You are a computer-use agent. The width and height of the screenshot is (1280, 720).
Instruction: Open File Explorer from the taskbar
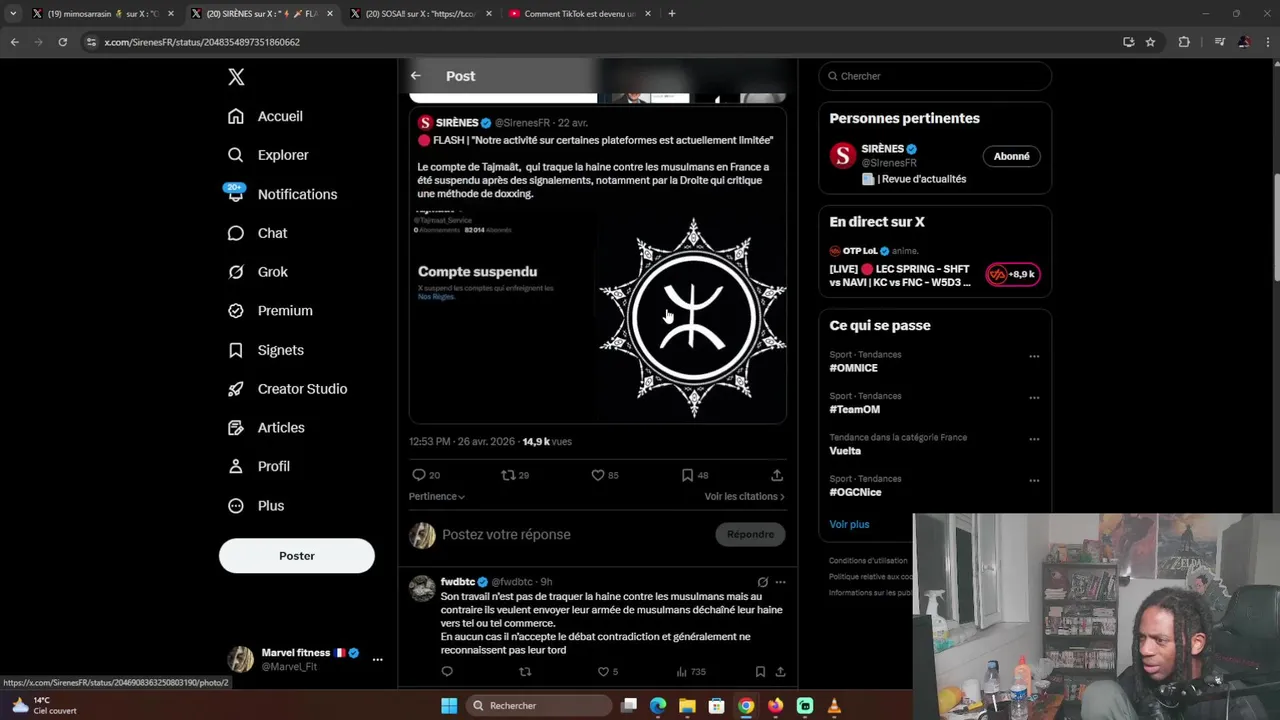pos(687,706)
